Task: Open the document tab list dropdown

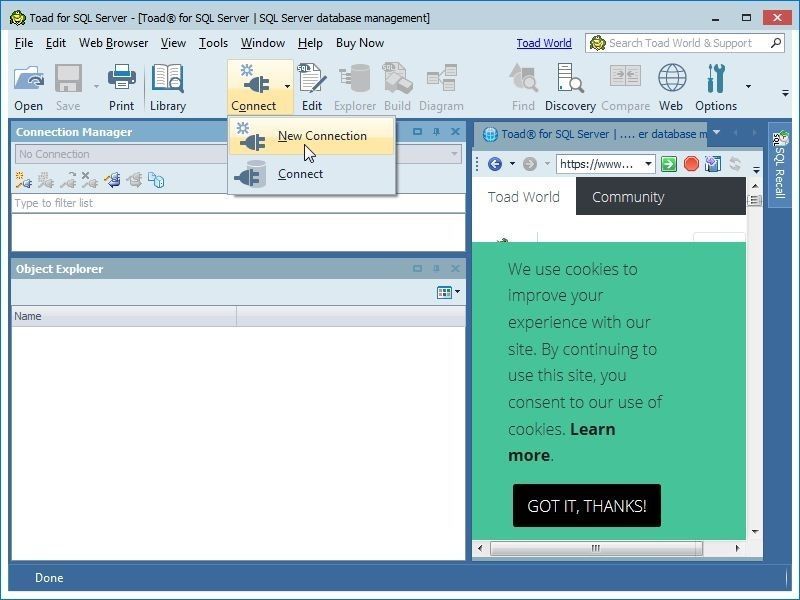Action: [x=716, y=133]
